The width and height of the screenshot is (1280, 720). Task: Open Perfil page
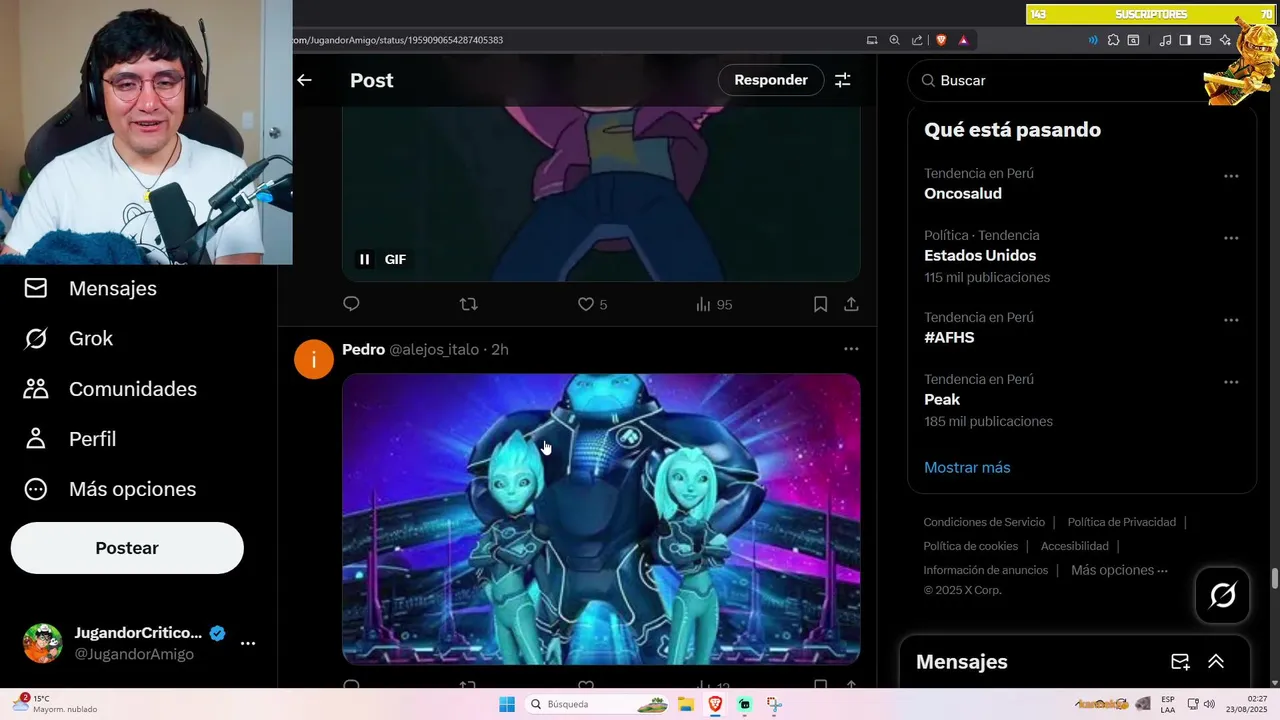click(x=70, y=439)
